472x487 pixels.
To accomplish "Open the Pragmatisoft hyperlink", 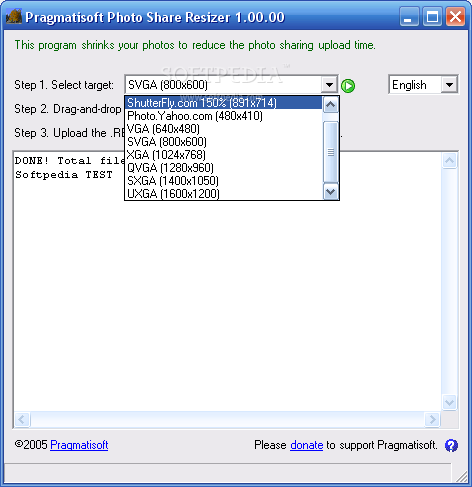I will point(79,445).
